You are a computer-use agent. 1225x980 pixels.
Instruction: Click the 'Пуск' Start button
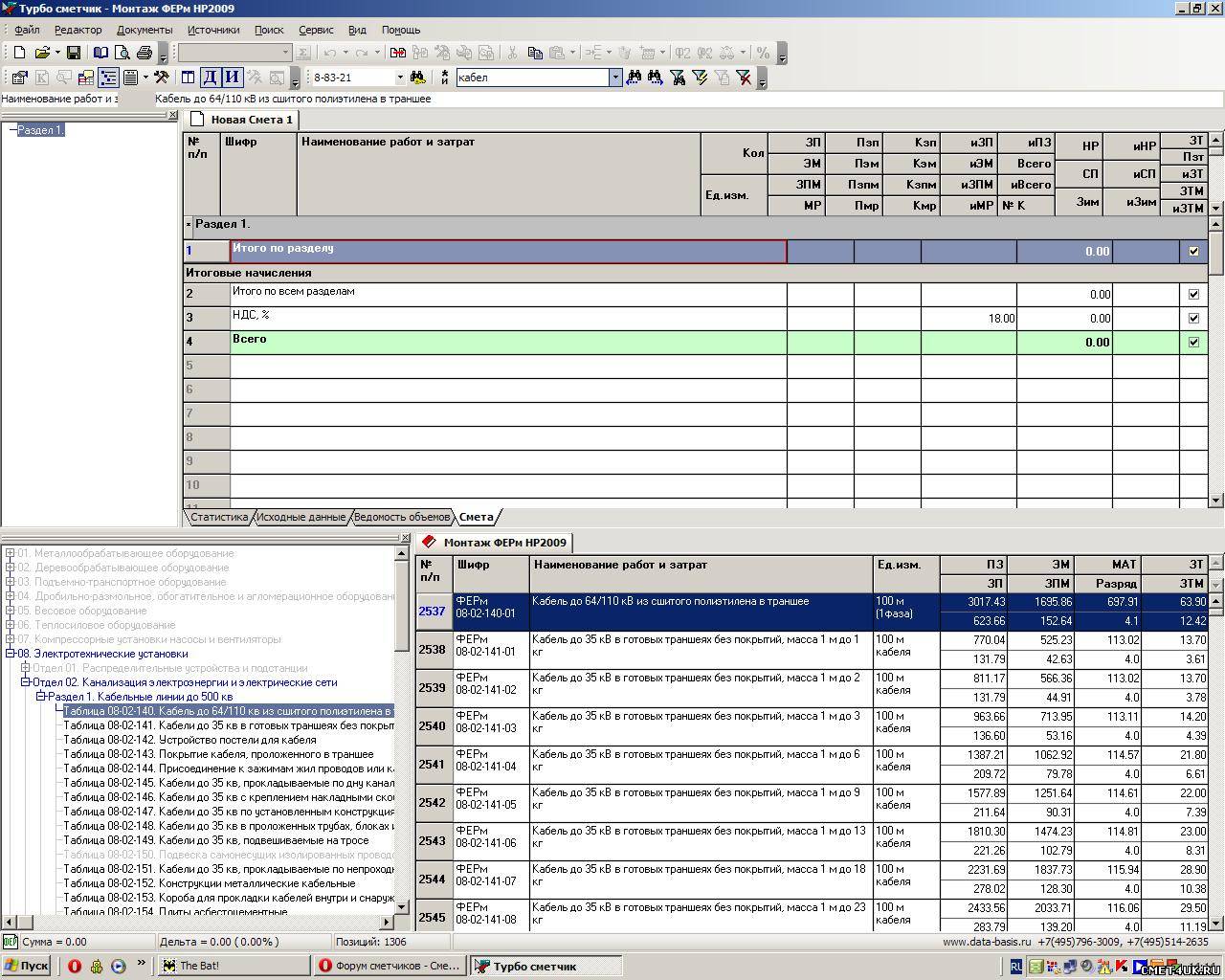[26, 966]
